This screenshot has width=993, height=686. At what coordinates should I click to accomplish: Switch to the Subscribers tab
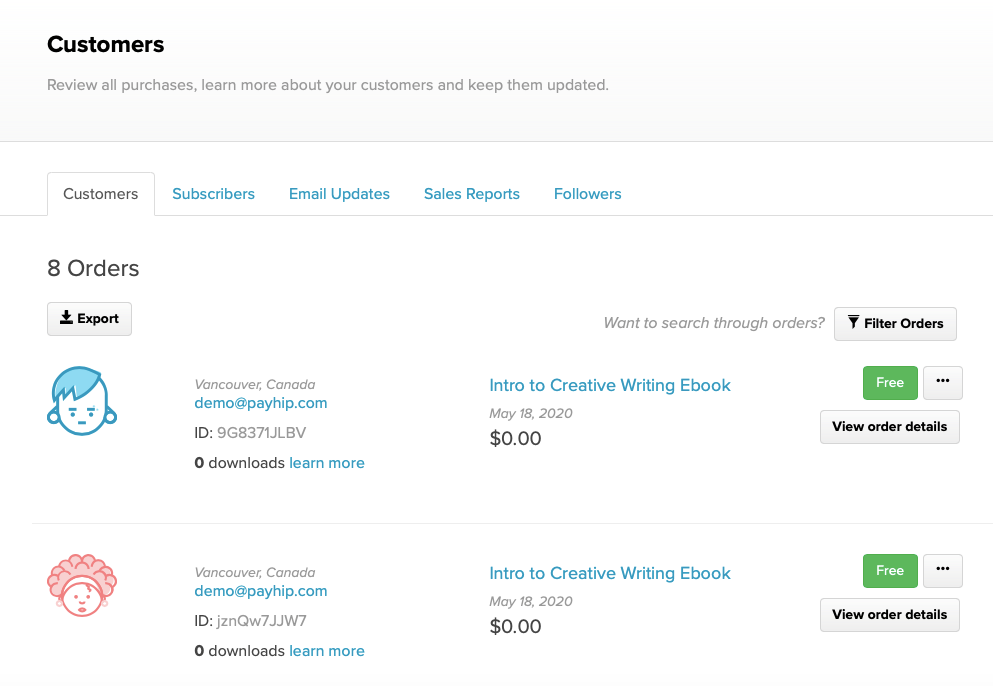click(x=213, y=194)
